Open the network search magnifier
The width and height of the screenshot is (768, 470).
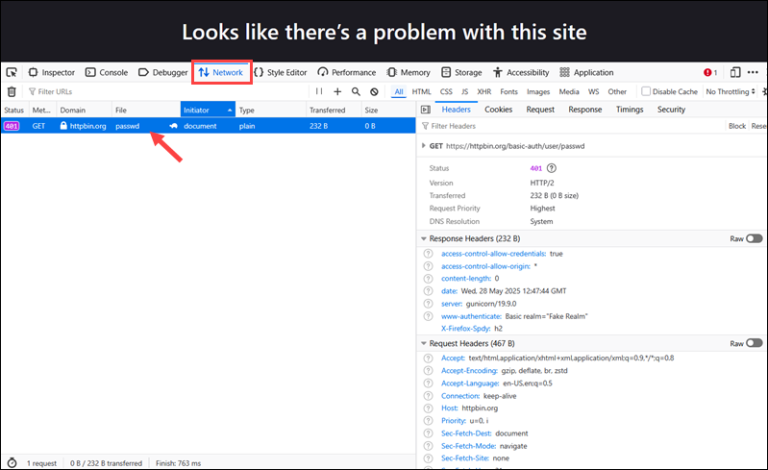point(356,92)
